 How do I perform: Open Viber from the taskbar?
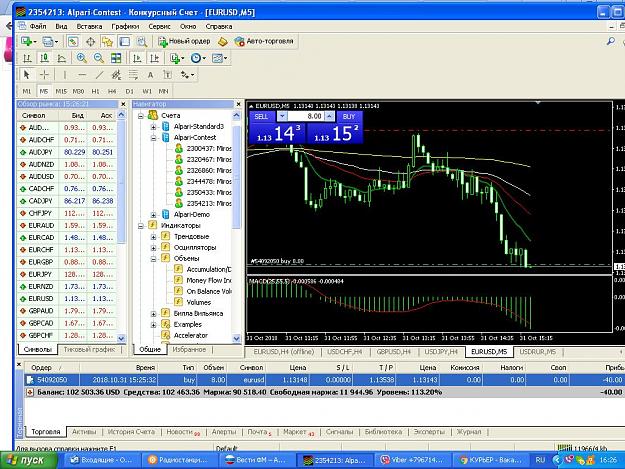[x=413, y=460]
